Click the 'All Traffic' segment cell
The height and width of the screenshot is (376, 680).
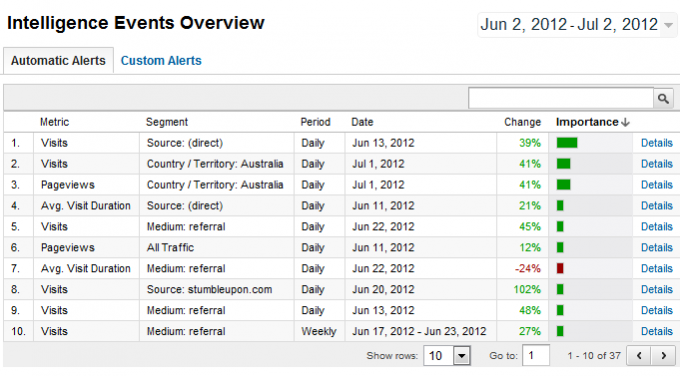(170, 248)
